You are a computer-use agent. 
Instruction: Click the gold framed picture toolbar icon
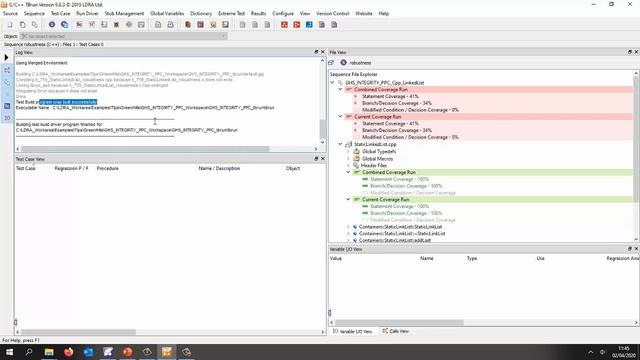(225, 24)
